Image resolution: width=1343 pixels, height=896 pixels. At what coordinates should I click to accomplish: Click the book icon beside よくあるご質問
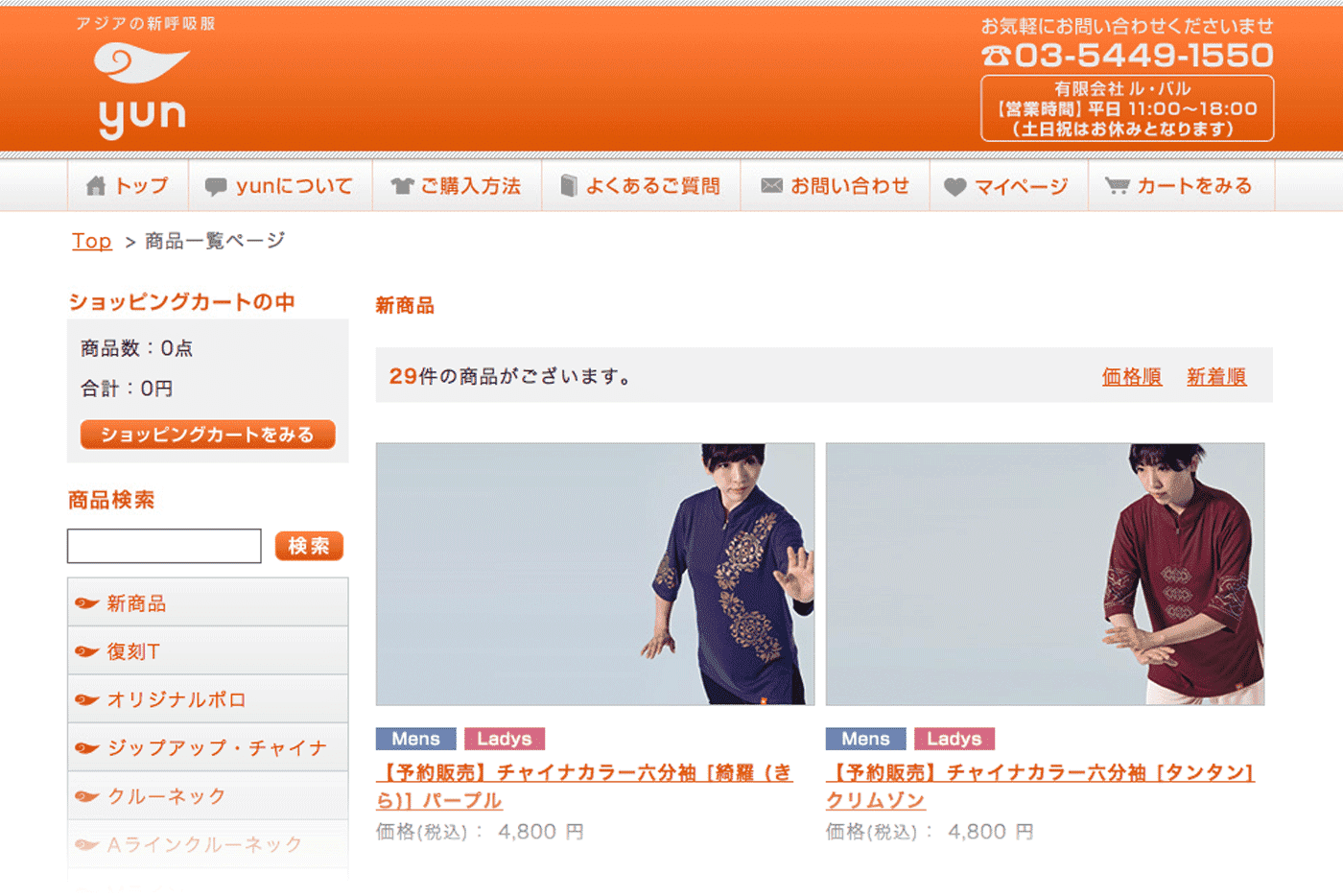569,186
